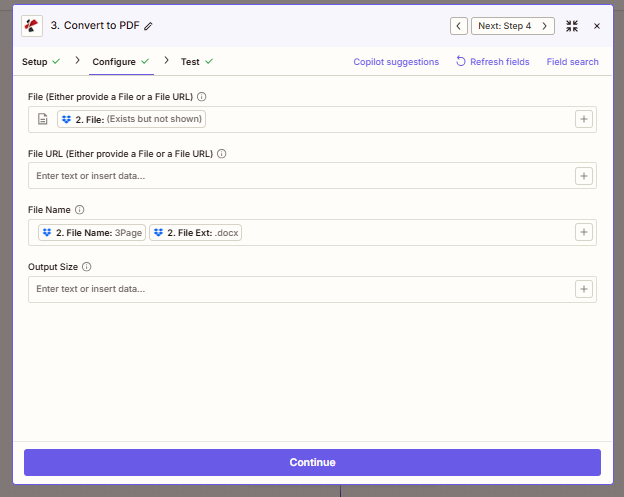The height and width of the screenshot is (497, 624).
Task: Go to next step using right chevron
Action: [546, 26]
